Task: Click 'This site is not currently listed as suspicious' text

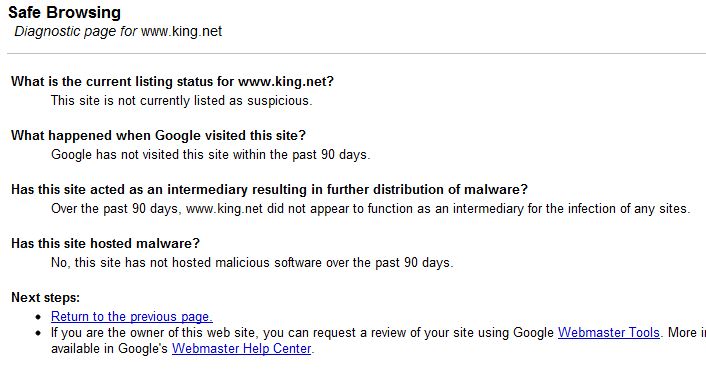Action: [181, 100]
